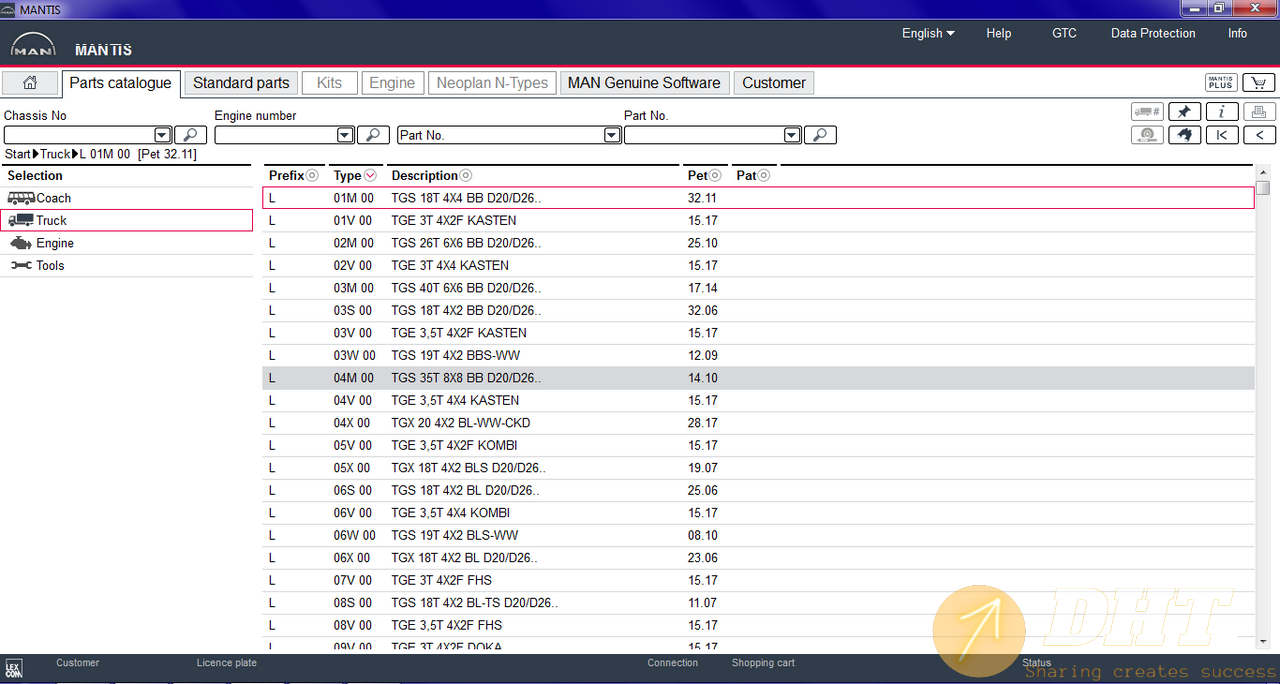Open the information 'i' icon
This screenshot has height=684, width=1280.
(x=1222, y=112)
